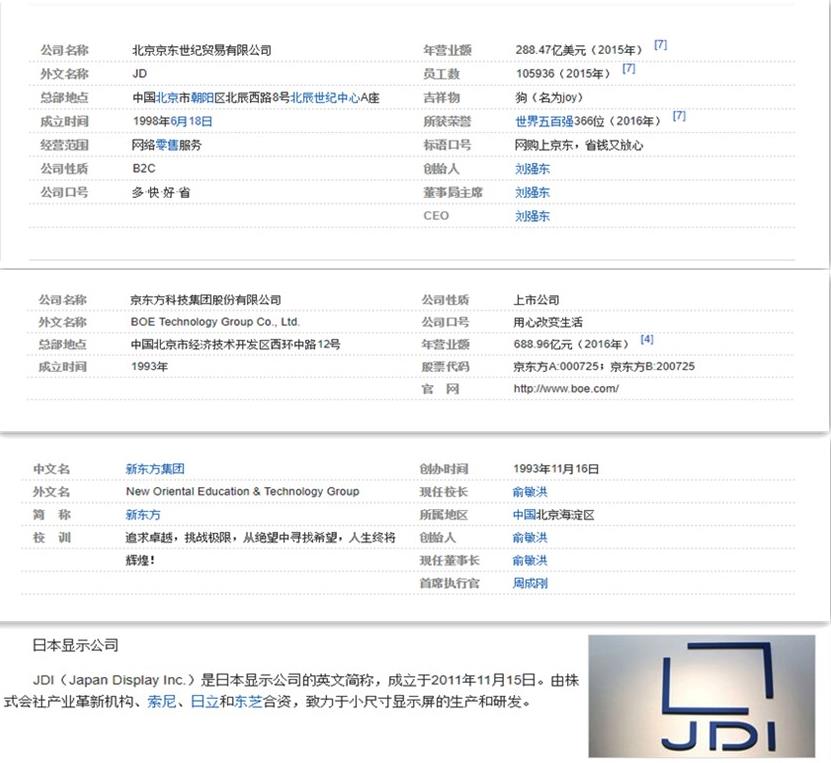Open reference [7] beside 288.47亿美元 revenue
Screen dimensions: 831x763
click(x=660, y=45)
